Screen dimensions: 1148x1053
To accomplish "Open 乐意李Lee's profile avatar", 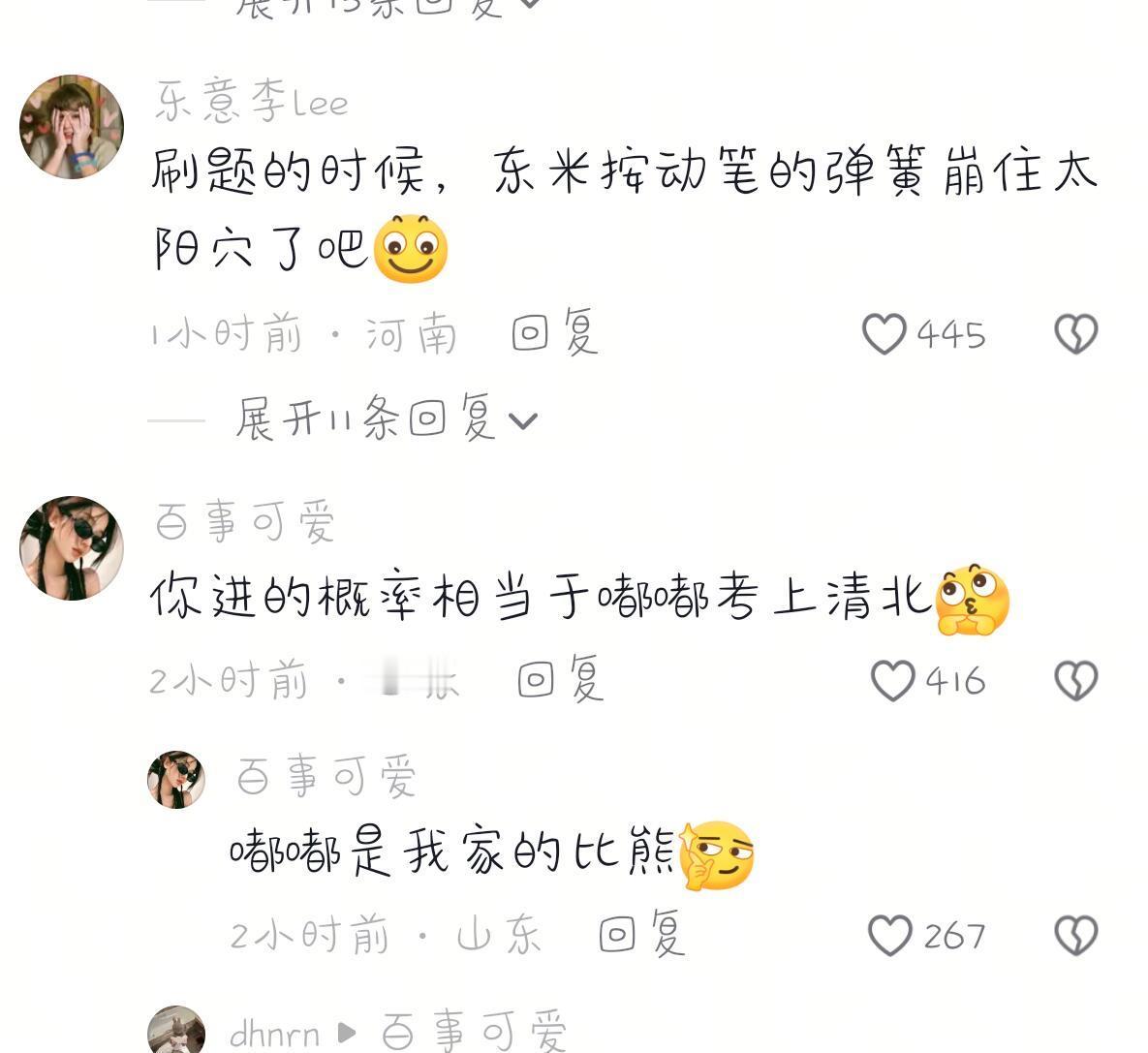I will coord(72,127).
